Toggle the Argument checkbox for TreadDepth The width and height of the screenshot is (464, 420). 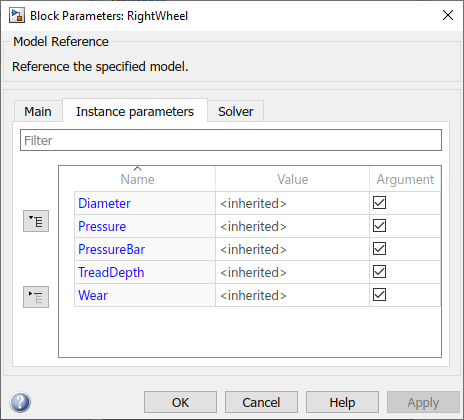(x=379, y=272)
